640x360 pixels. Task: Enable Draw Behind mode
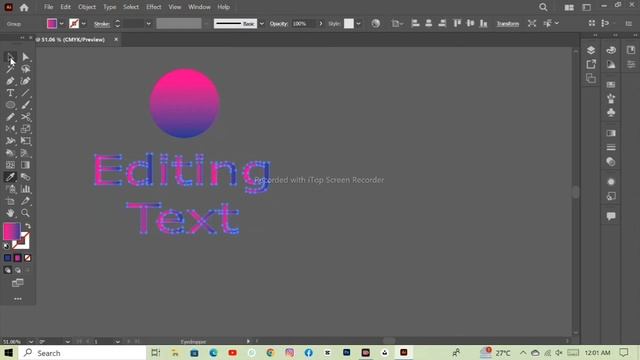point(18,270)
